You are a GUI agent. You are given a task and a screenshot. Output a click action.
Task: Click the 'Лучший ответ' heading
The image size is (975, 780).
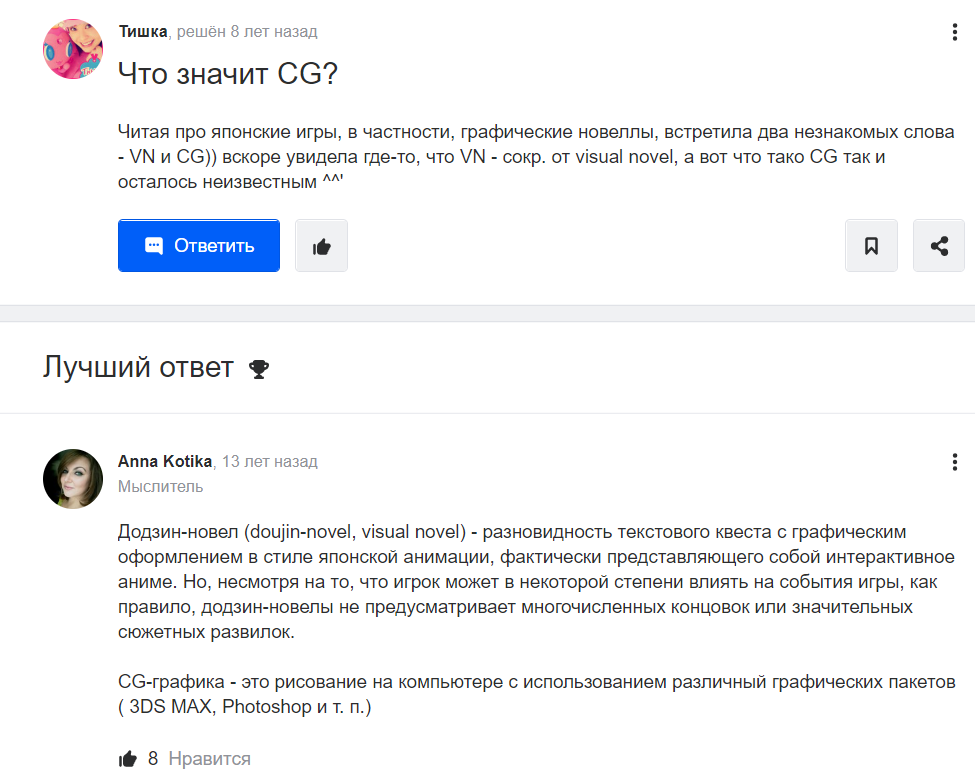coord(138,367)
